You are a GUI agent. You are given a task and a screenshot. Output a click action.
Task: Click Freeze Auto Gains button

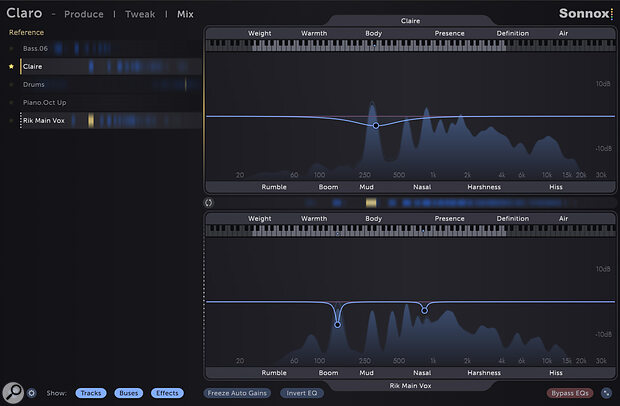point(237,393)
